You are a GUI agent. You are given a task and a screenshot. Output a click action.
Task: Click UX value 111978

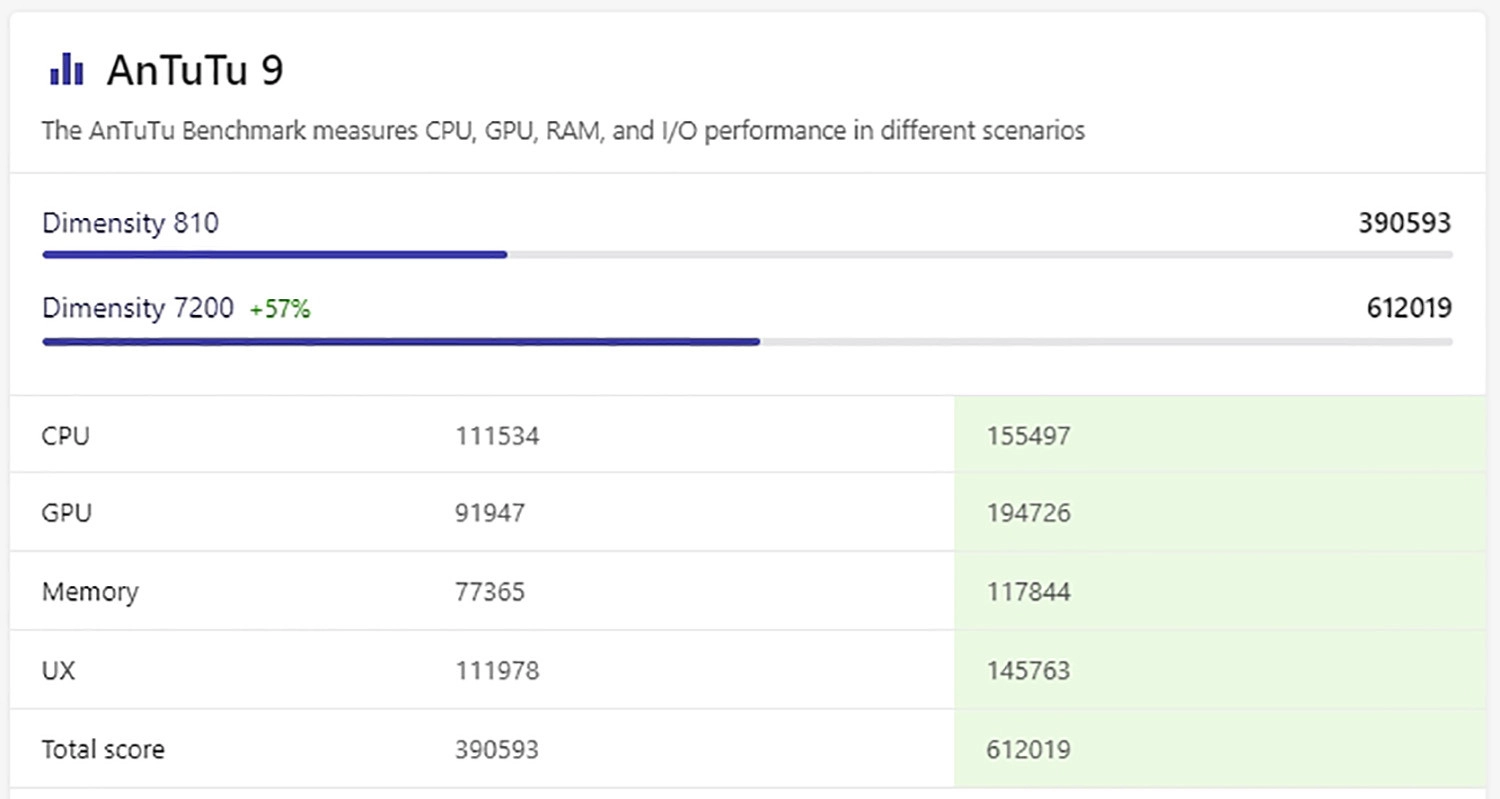pyautogui.click(x=498, y=670)
